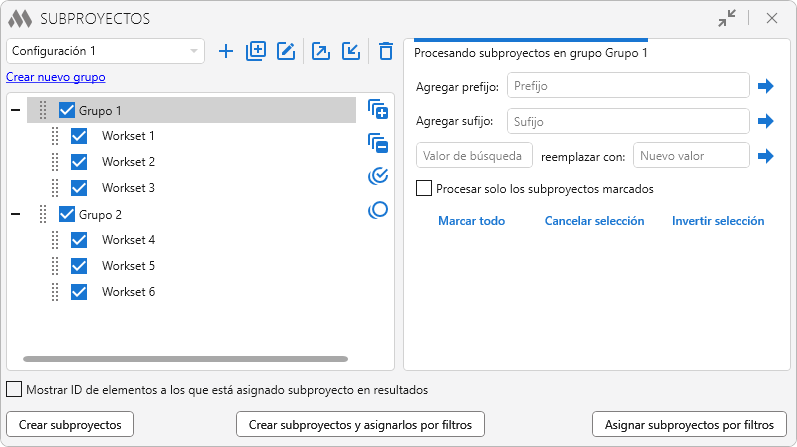This screenshot has height=447, width=797.
Task: Click the plus icon to add configuration
Action: [x=226, y=51]
